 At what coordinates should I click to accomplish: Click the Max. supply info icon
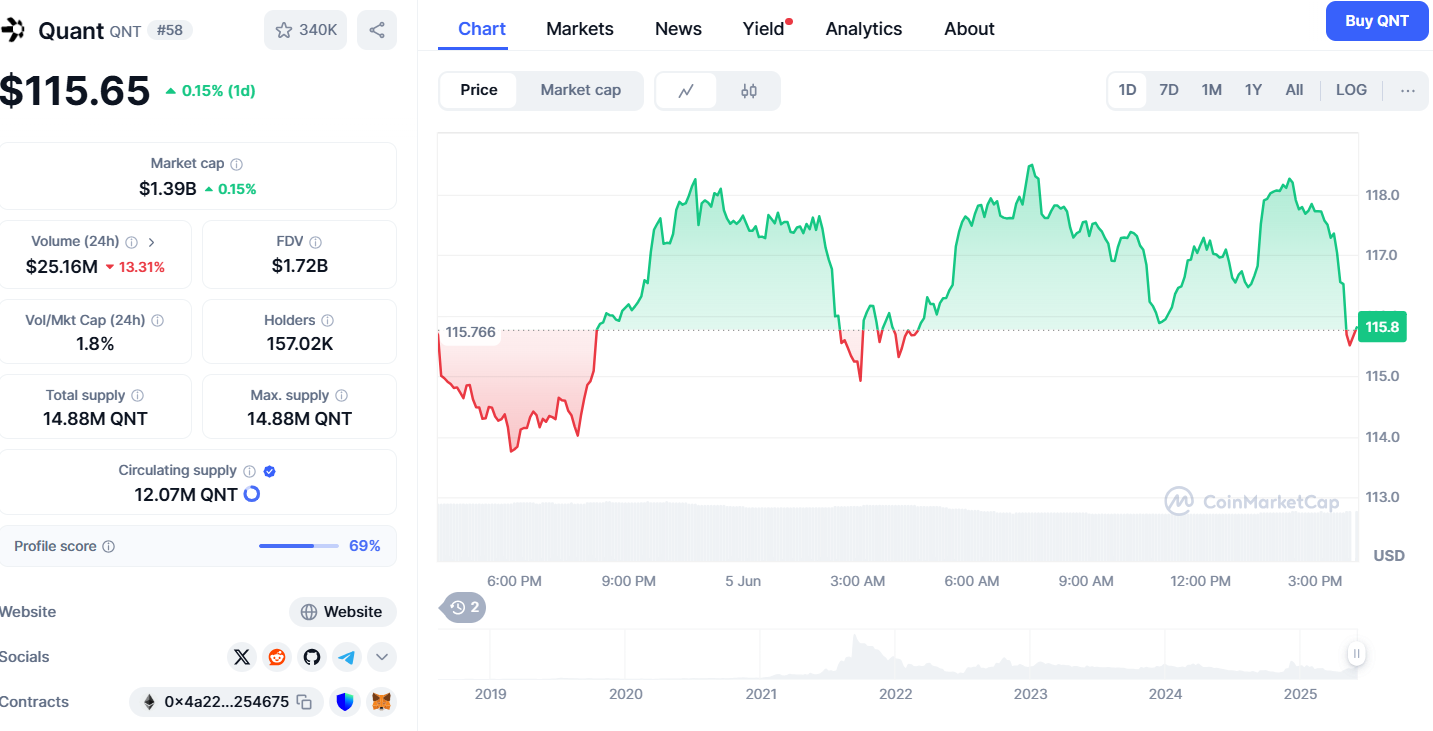tap(342, 396)
